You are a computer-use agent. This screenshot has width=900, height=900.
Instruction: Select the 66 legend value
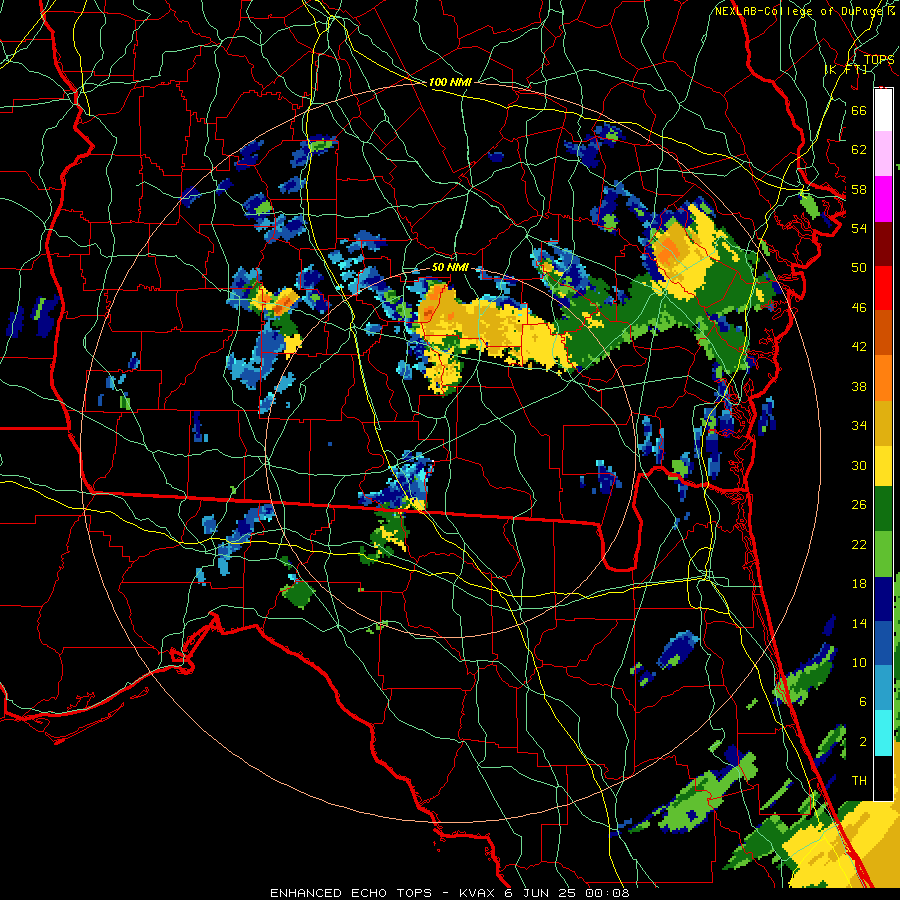point(859,110)
